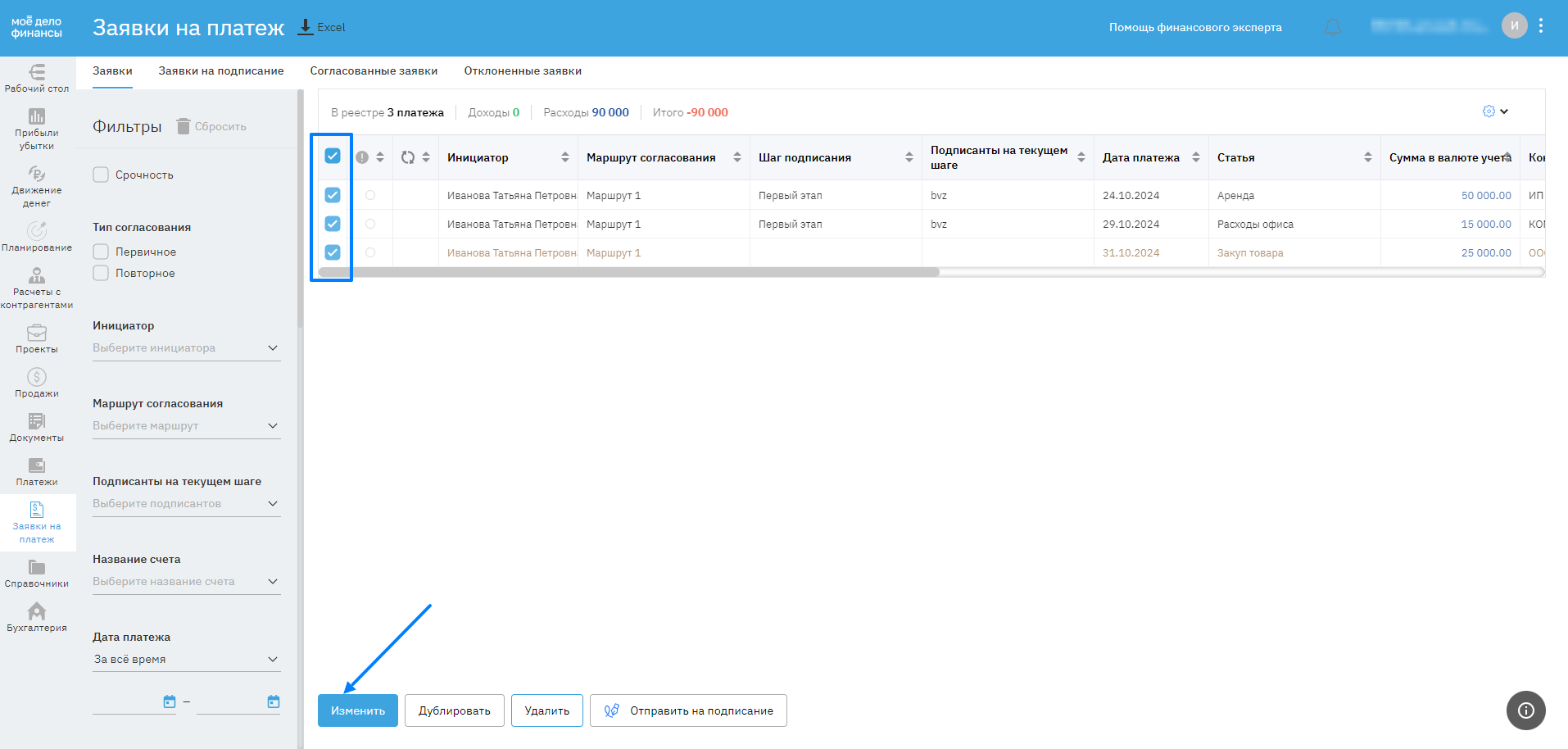Switch to Отклоненные заявки tab
Image resolution: width=1568 pixels, height=749 pixels.
(523, 71)
